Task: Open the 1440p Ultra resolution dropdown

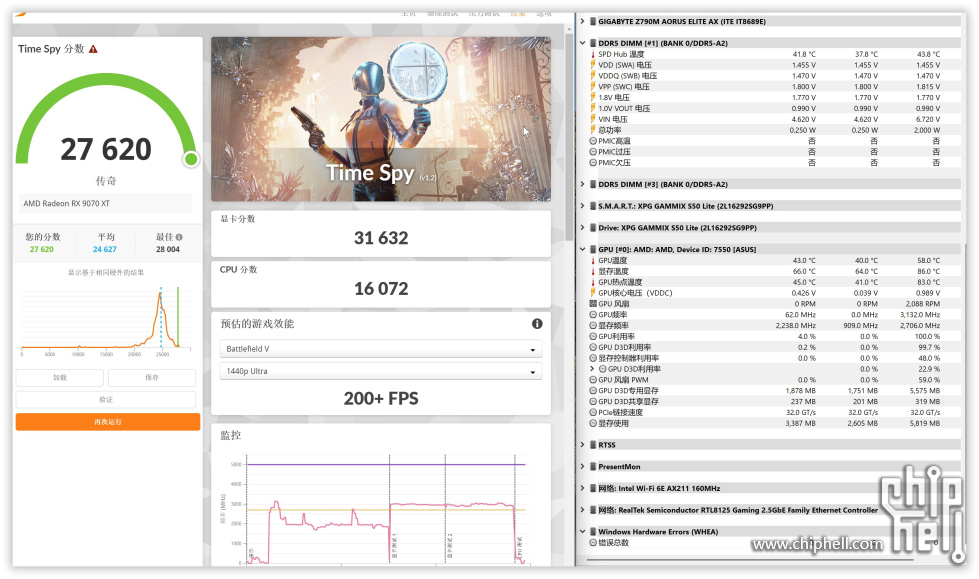Action: pos(380,372)
